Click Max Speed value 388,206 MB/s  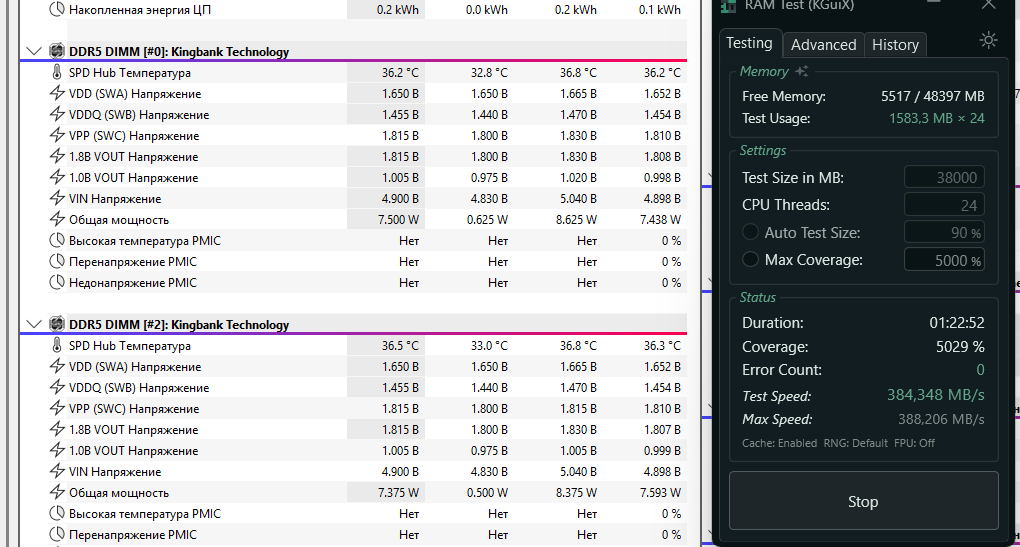[x=941, y=419]
